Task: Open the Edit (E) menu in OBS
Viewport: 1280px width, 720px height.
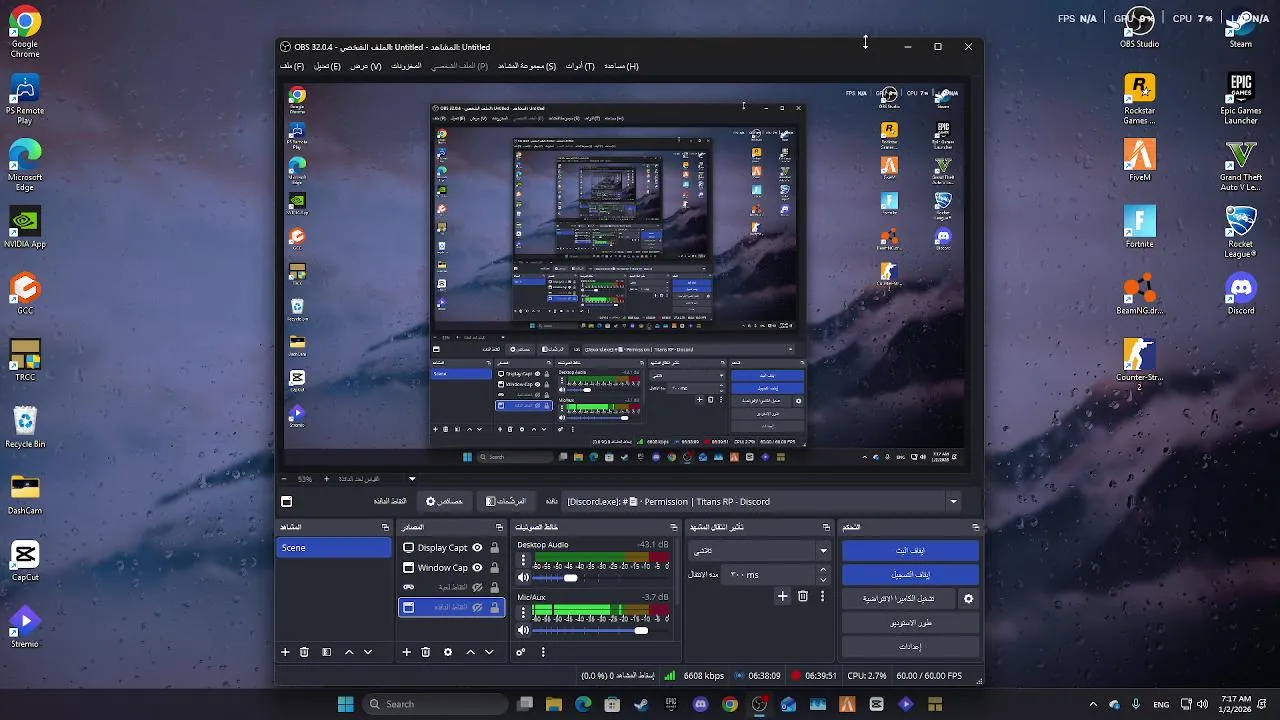Action: pos(327,66)
